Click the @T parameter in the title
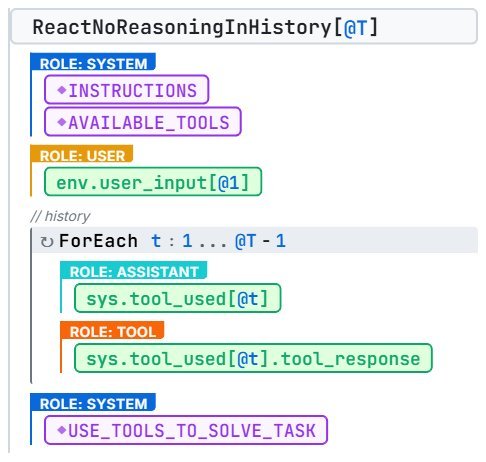 point(355,28)
